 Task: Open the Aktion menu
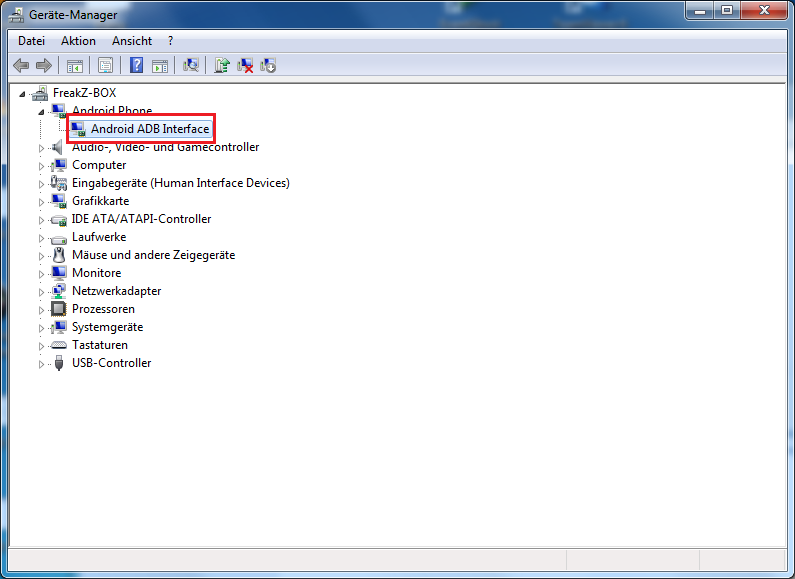pyautogui.click(x=78, y=41)
